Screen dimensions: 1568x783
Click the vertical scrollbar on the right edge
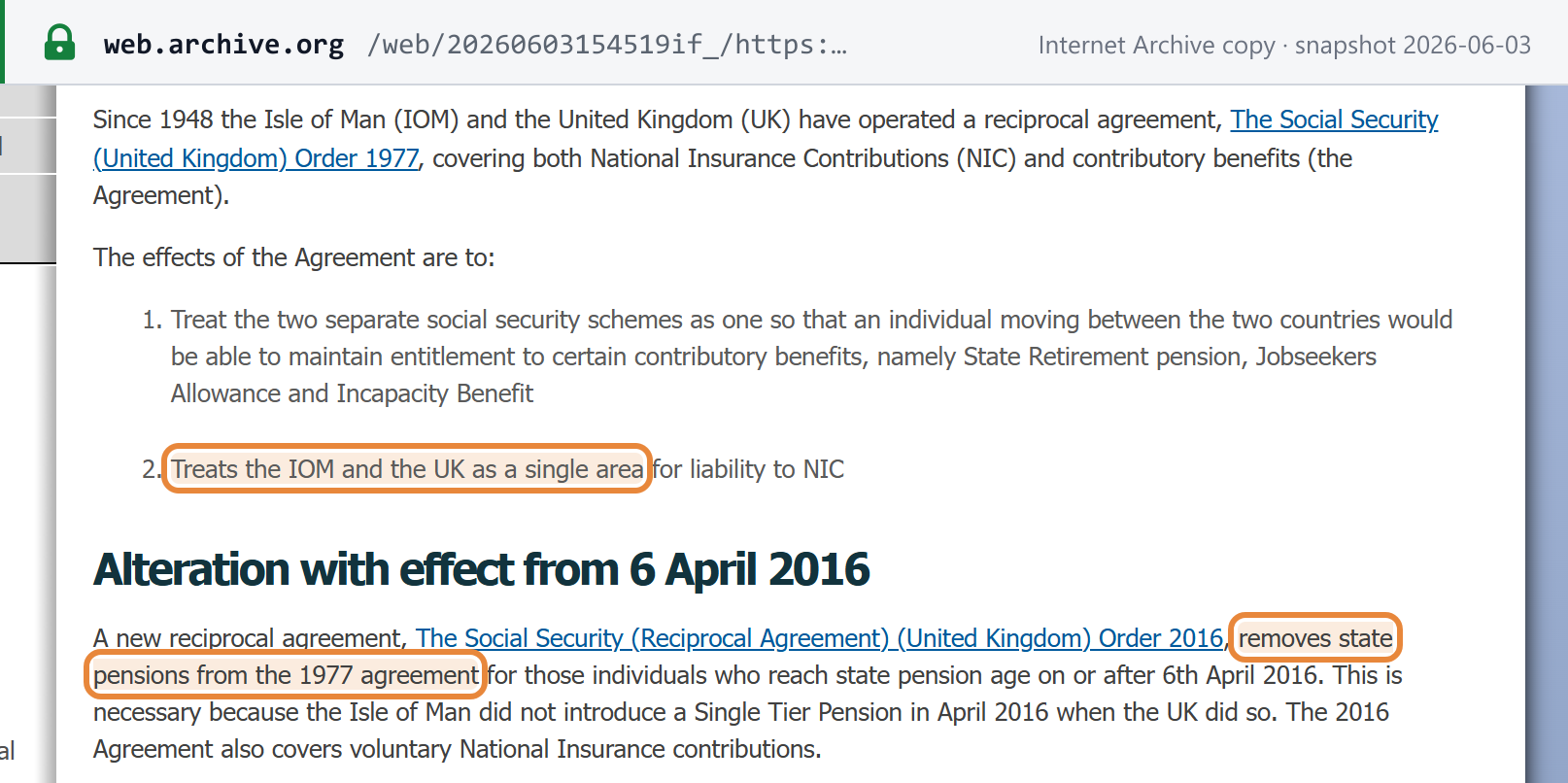pos(1547,433)
